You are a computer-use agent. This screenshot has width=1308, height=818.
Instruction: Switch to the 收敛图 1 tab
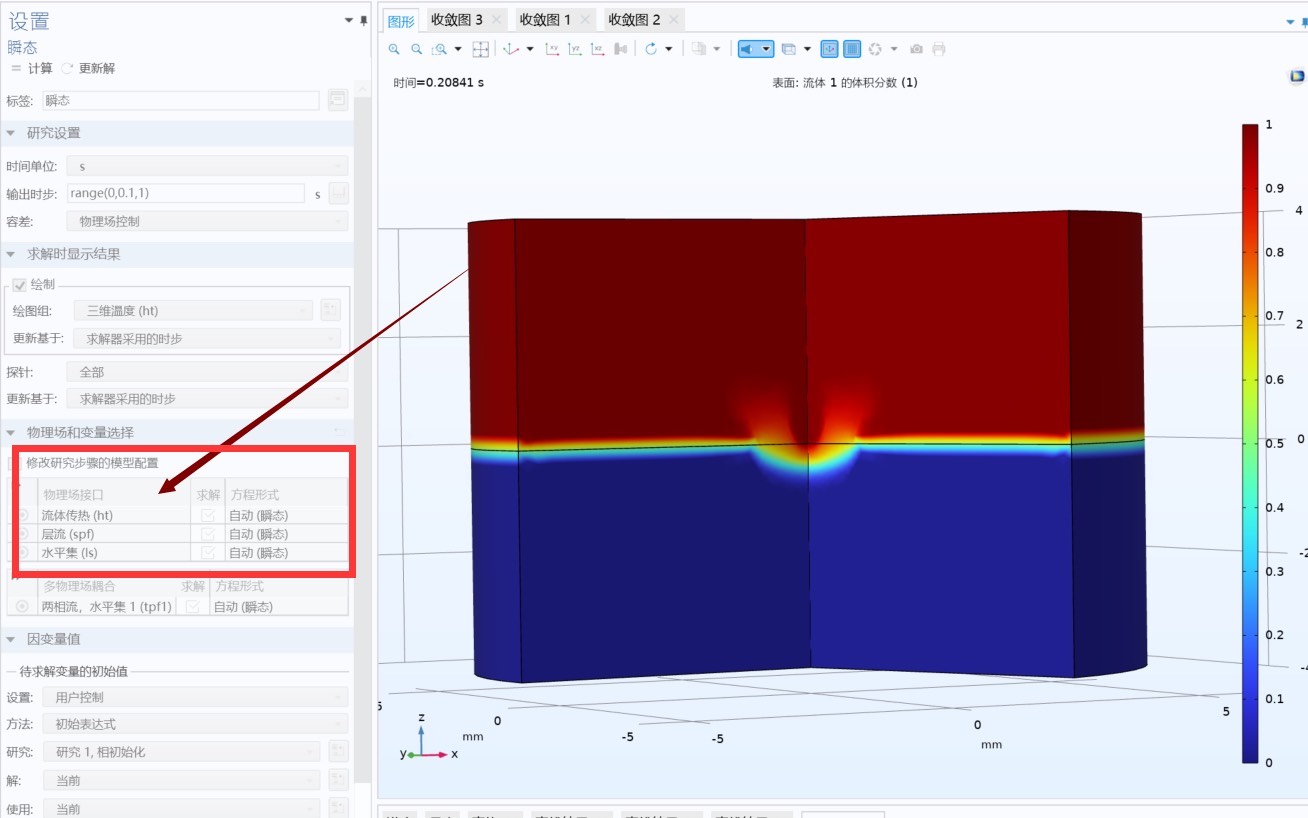point(546,20)
